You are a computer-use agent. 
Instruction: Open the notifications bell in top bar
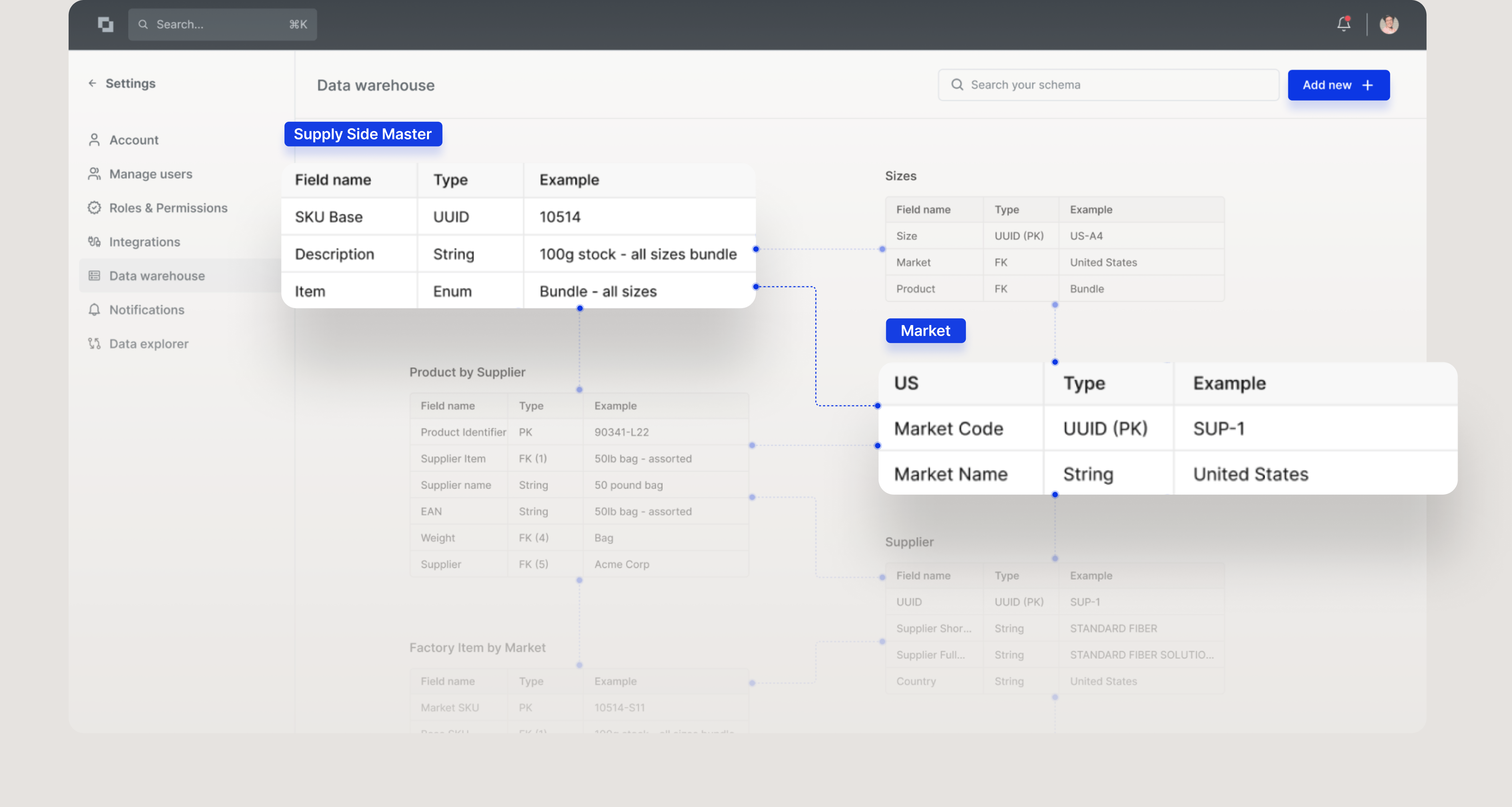[x=1343, y=24]
